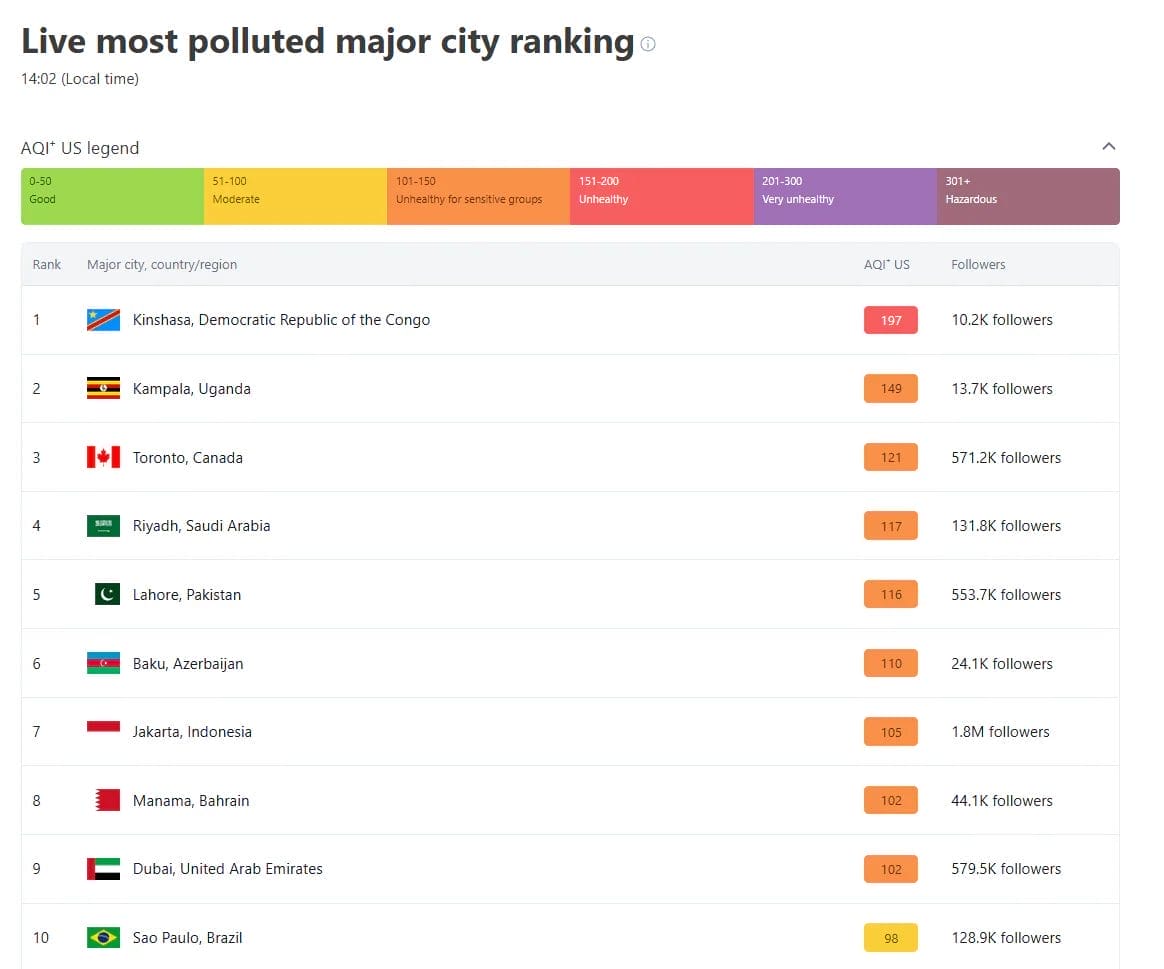Click Sao Paulo's yellow 98 AQI badge

(x=890, y=938)
